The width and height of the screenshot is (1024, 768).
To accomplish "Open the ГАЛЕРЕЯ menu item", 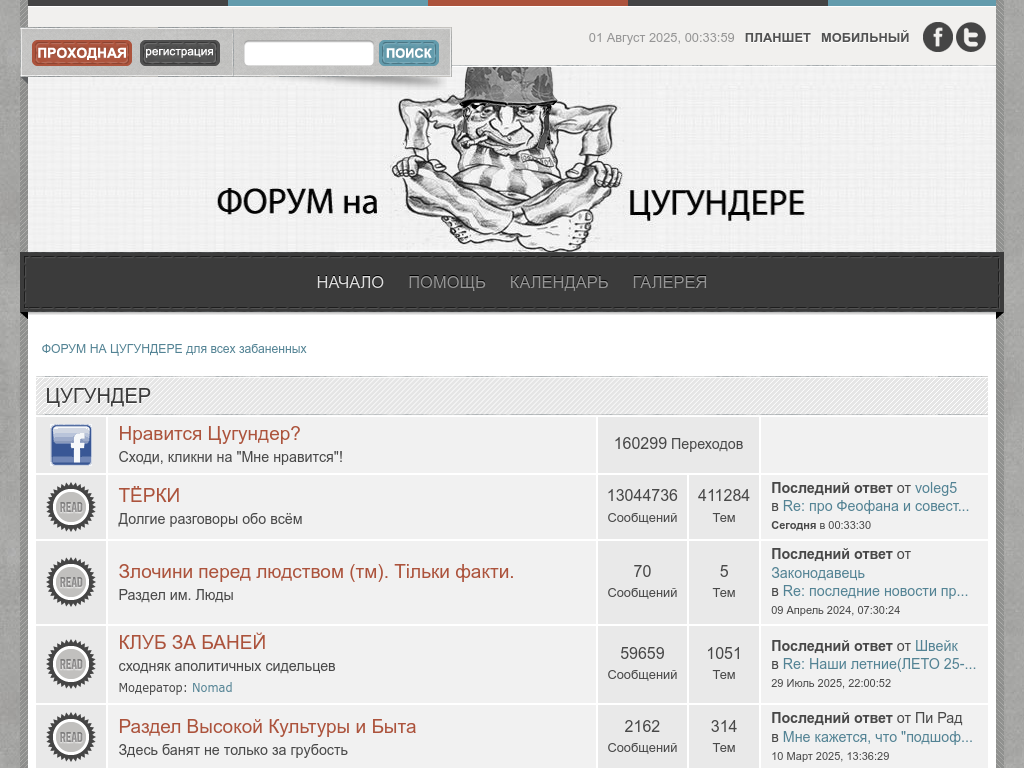I will (670, 283).
